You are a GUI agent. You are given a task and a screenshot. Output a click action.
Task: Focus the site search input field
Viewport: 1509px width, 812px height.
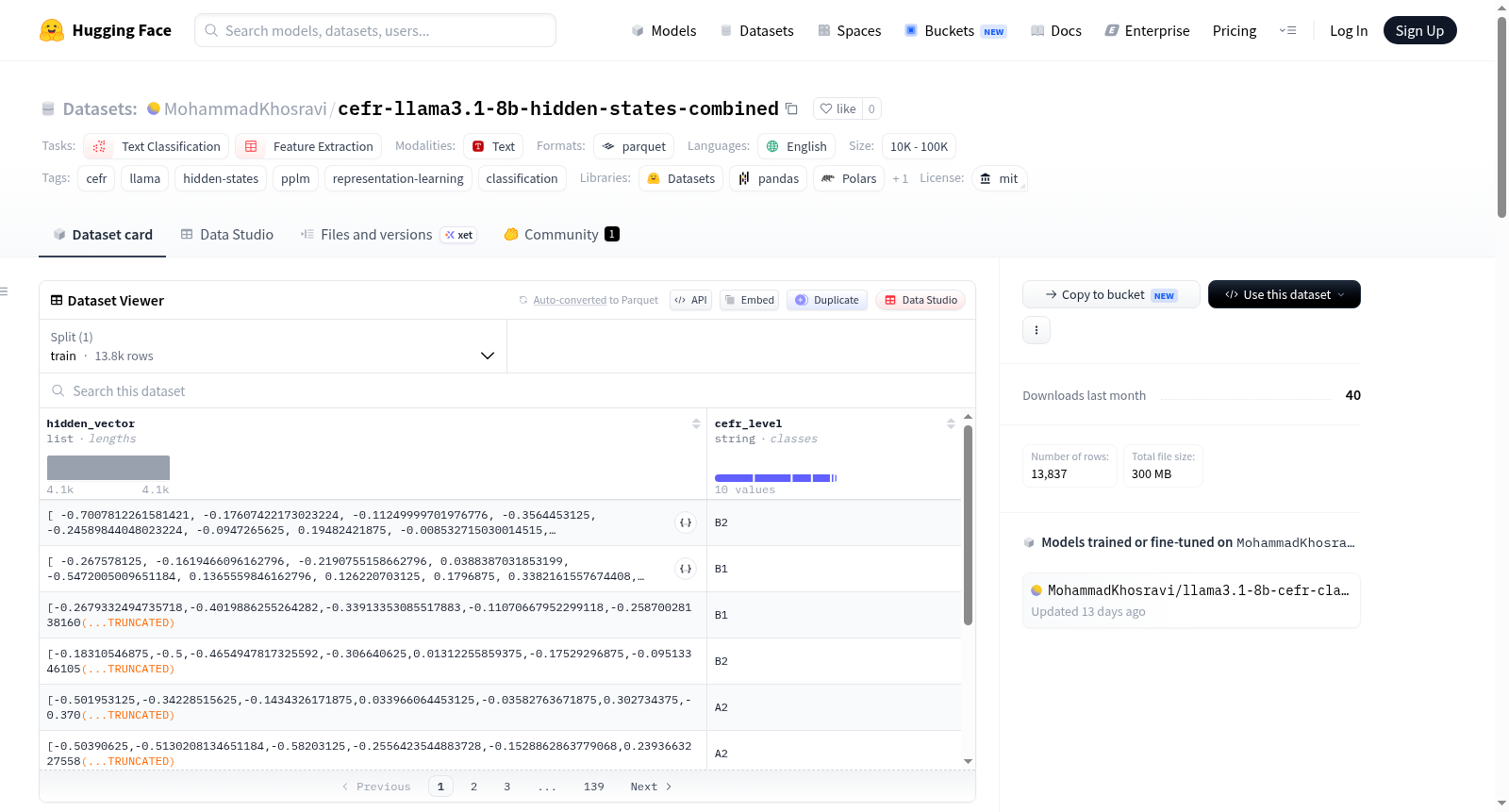[375, 30]
